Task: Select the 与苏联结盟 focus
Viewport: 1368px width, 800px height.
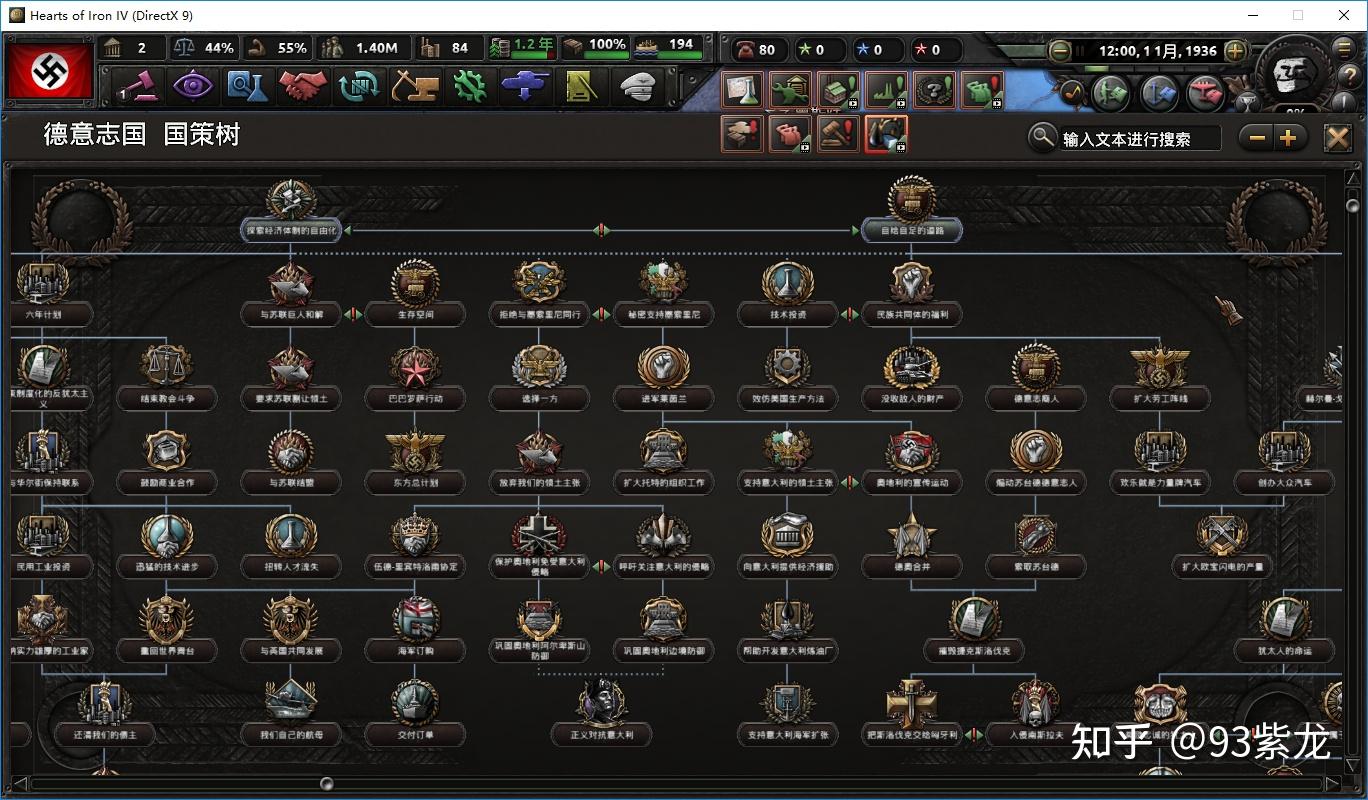Action: pos(291,464)
